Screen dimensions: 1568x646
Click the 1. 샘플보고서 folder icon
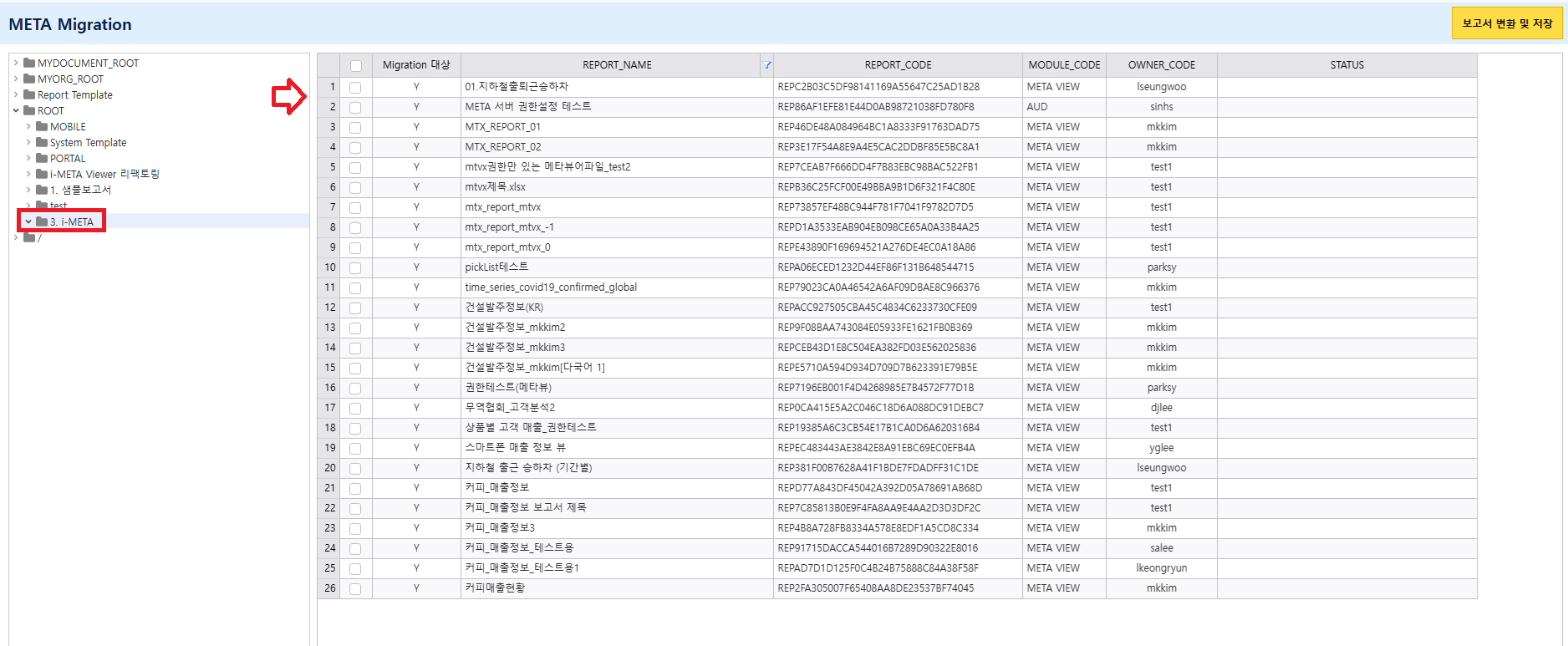click(42, 190)
